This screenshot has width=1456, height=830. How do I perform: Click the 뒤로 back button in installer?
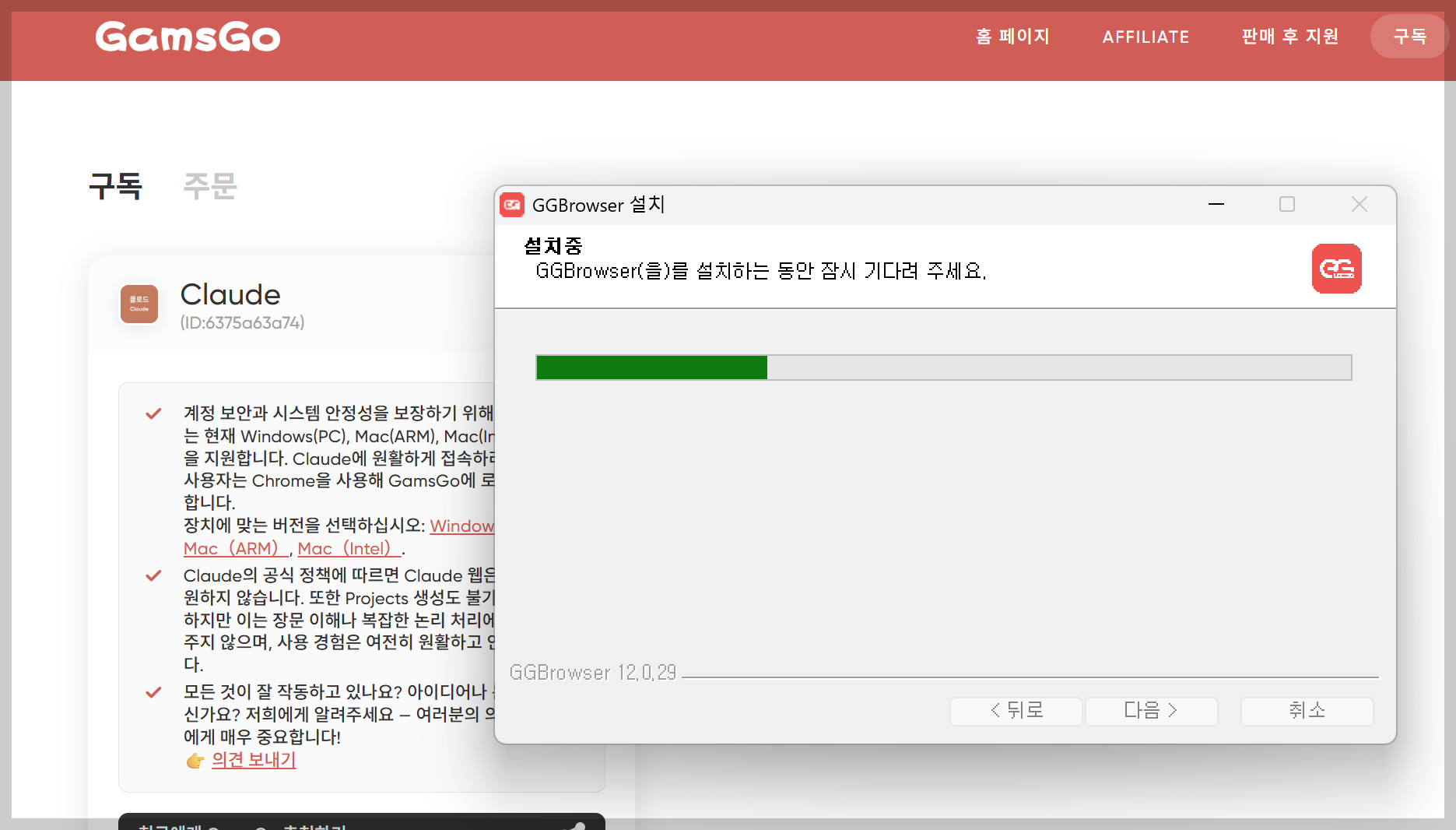(1016, 711)
